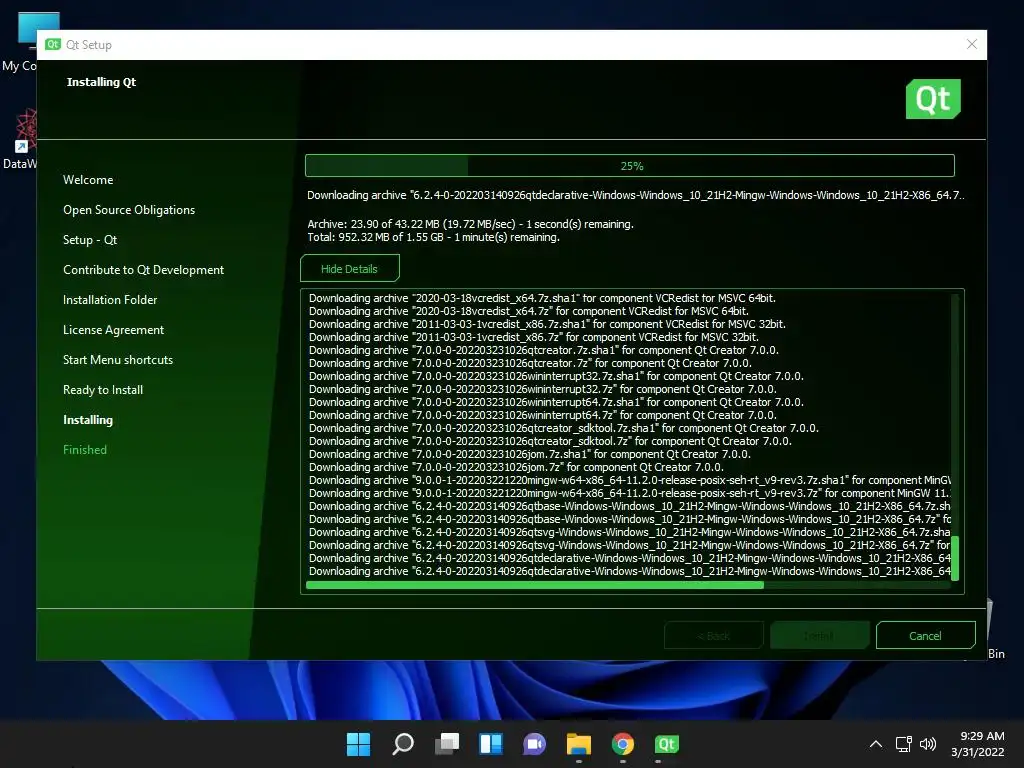Click the Qt Setup title bar icon
This screenshot has height=768, width=1024.
(x=53, y=44)
